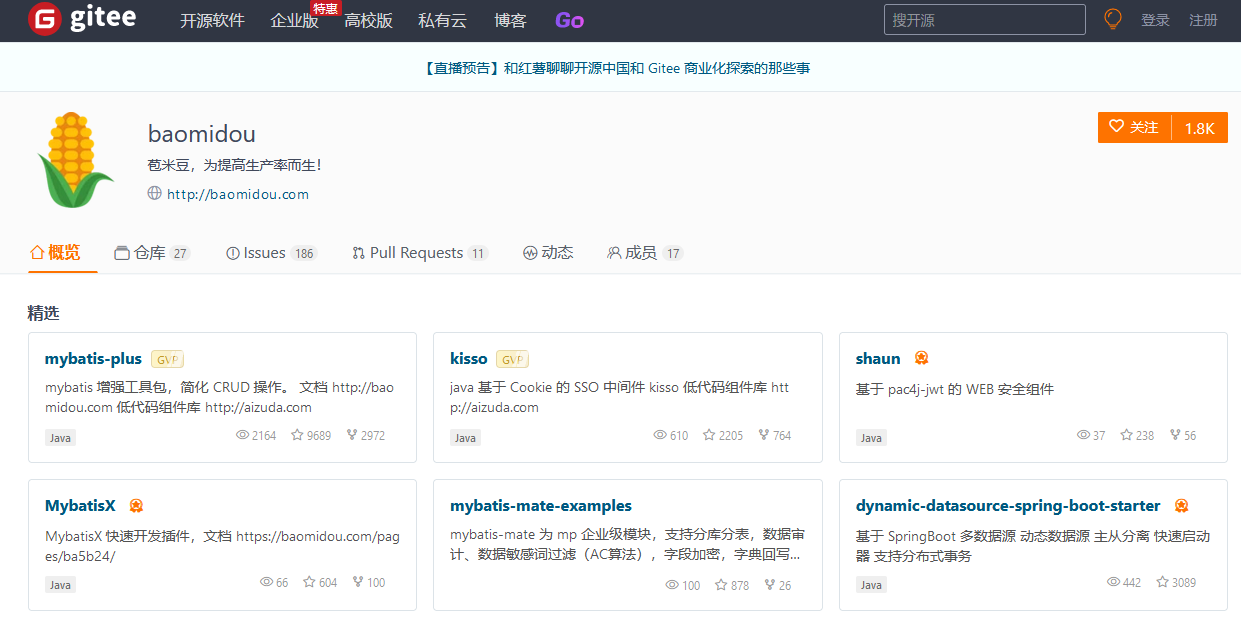Open the mybatis-plus repository
This screenshot has height=637, width=1241.
tap(93, 358)
